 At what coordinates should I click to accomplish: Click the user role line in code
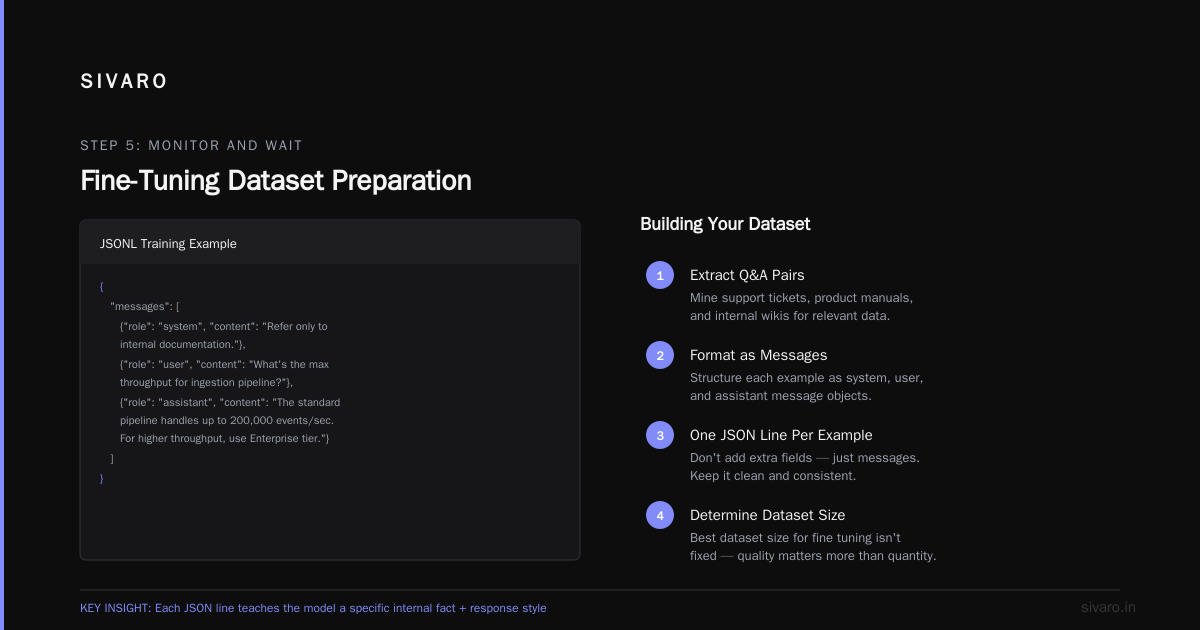(225, 364)
